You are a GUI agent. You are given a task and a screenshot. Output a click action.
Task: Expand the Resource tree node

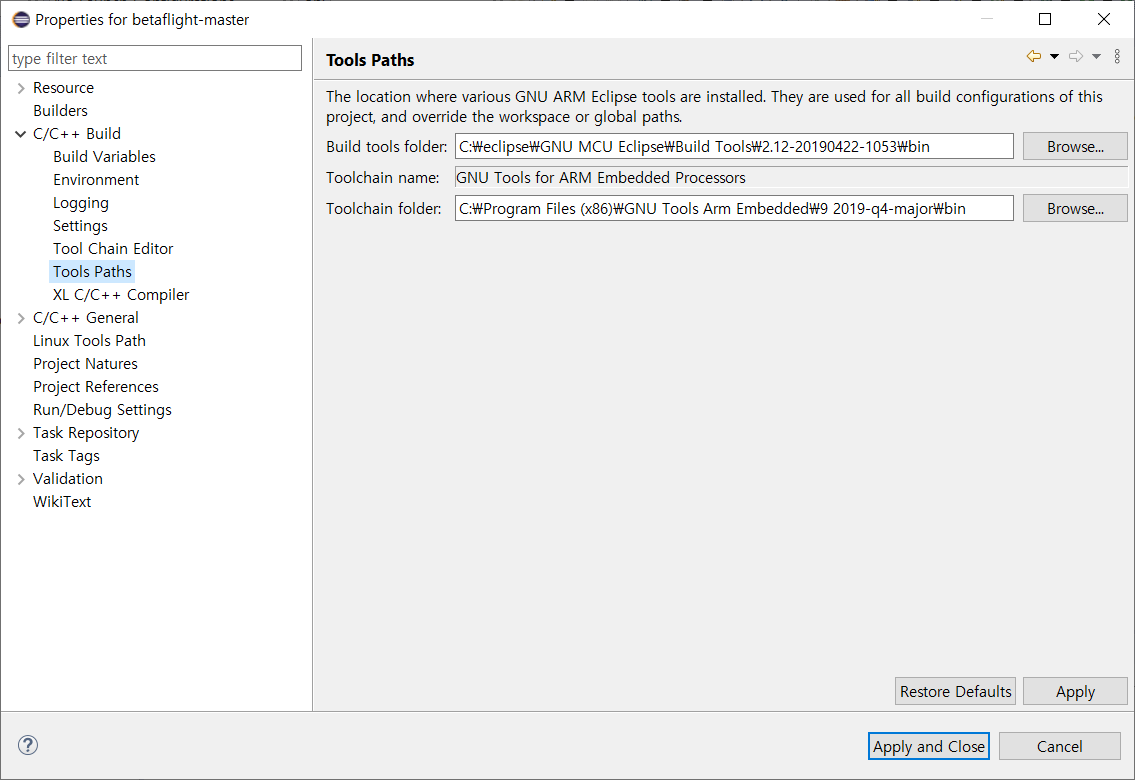coord(21,88)
